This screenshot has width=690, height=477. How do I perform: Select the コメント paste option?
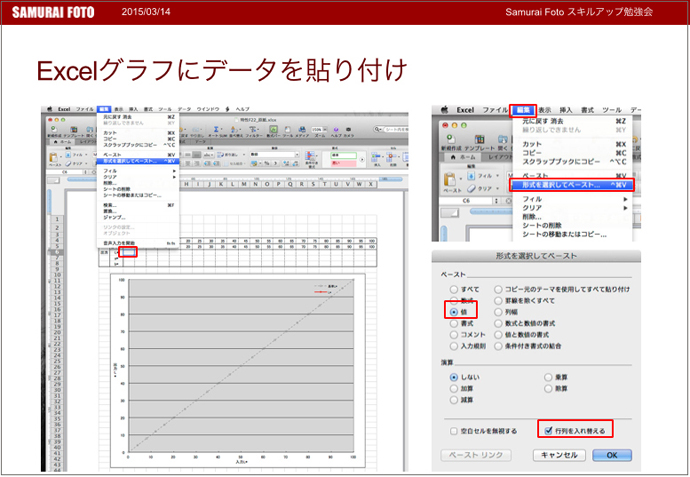[x=454, y=335]
